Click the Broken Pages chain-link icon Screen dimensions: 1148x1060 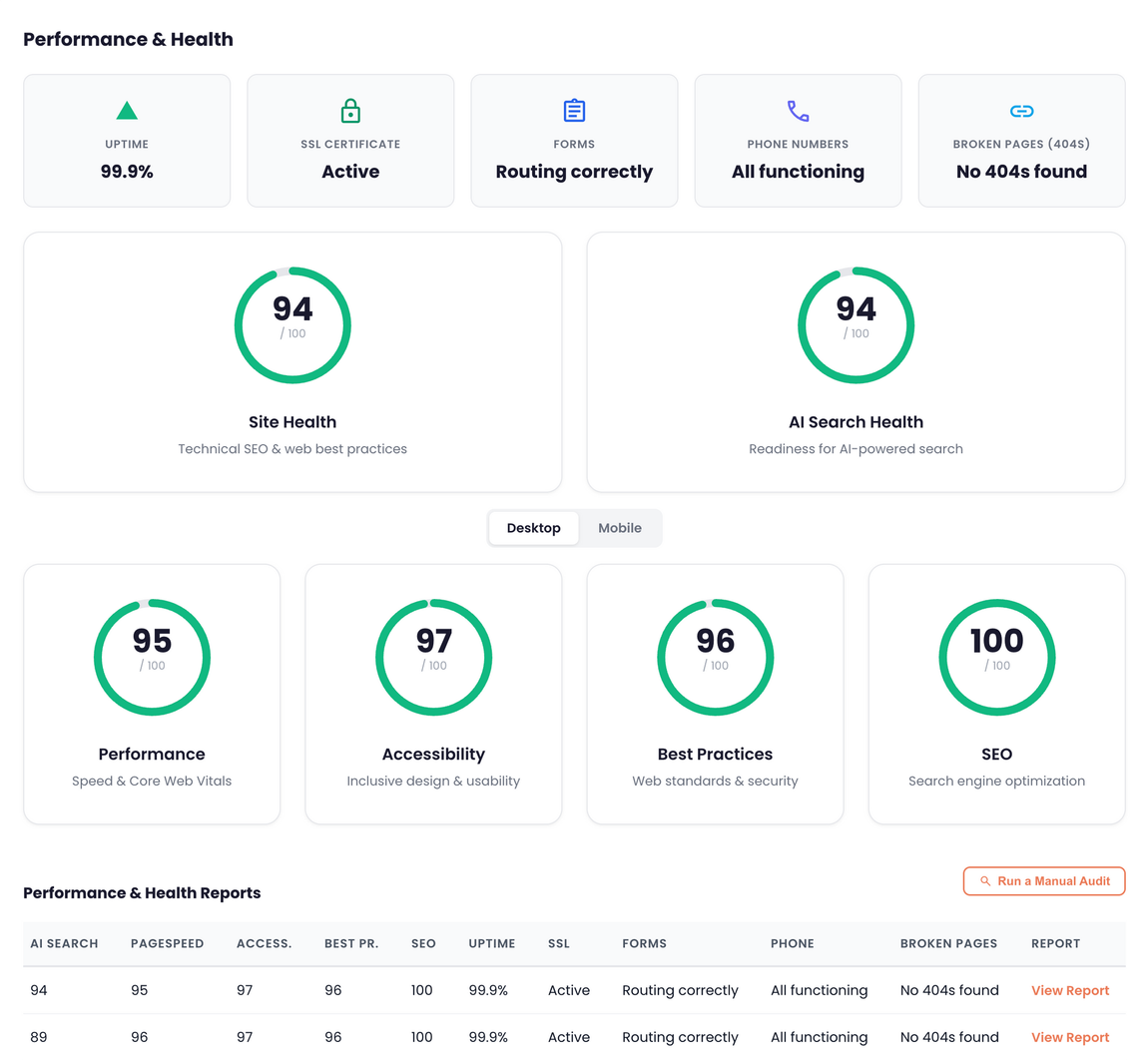point(1021,111)
